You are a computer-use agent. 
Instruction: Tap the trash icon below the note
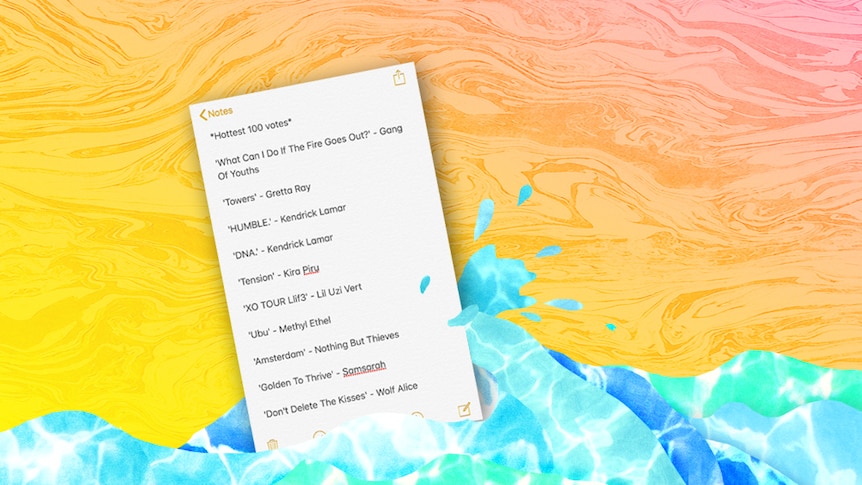coord(272,445)
